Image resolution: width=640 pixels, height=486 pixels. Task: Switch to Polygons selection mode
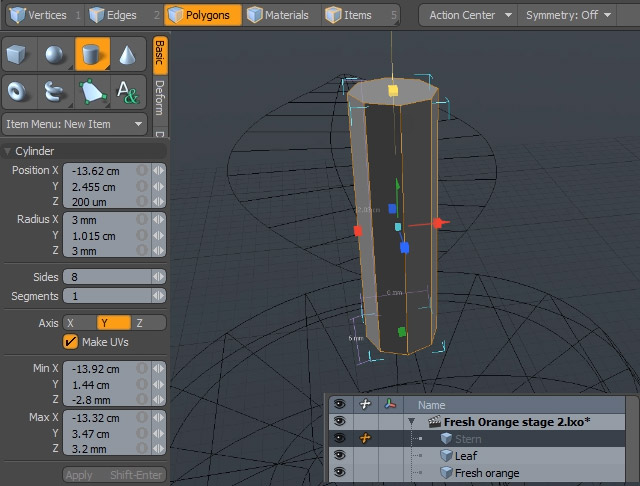203,15
